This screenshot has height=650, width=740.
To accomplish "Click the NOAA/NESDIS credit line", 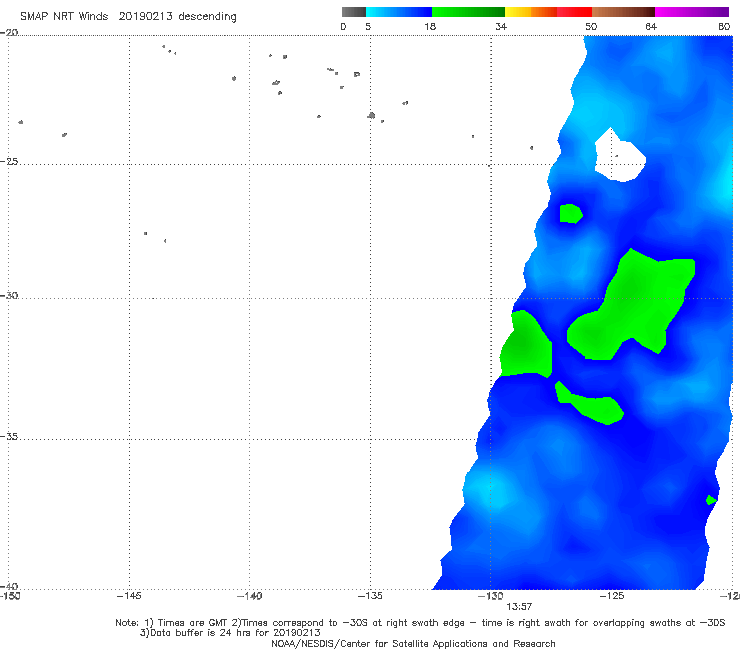I will [413, 643].
